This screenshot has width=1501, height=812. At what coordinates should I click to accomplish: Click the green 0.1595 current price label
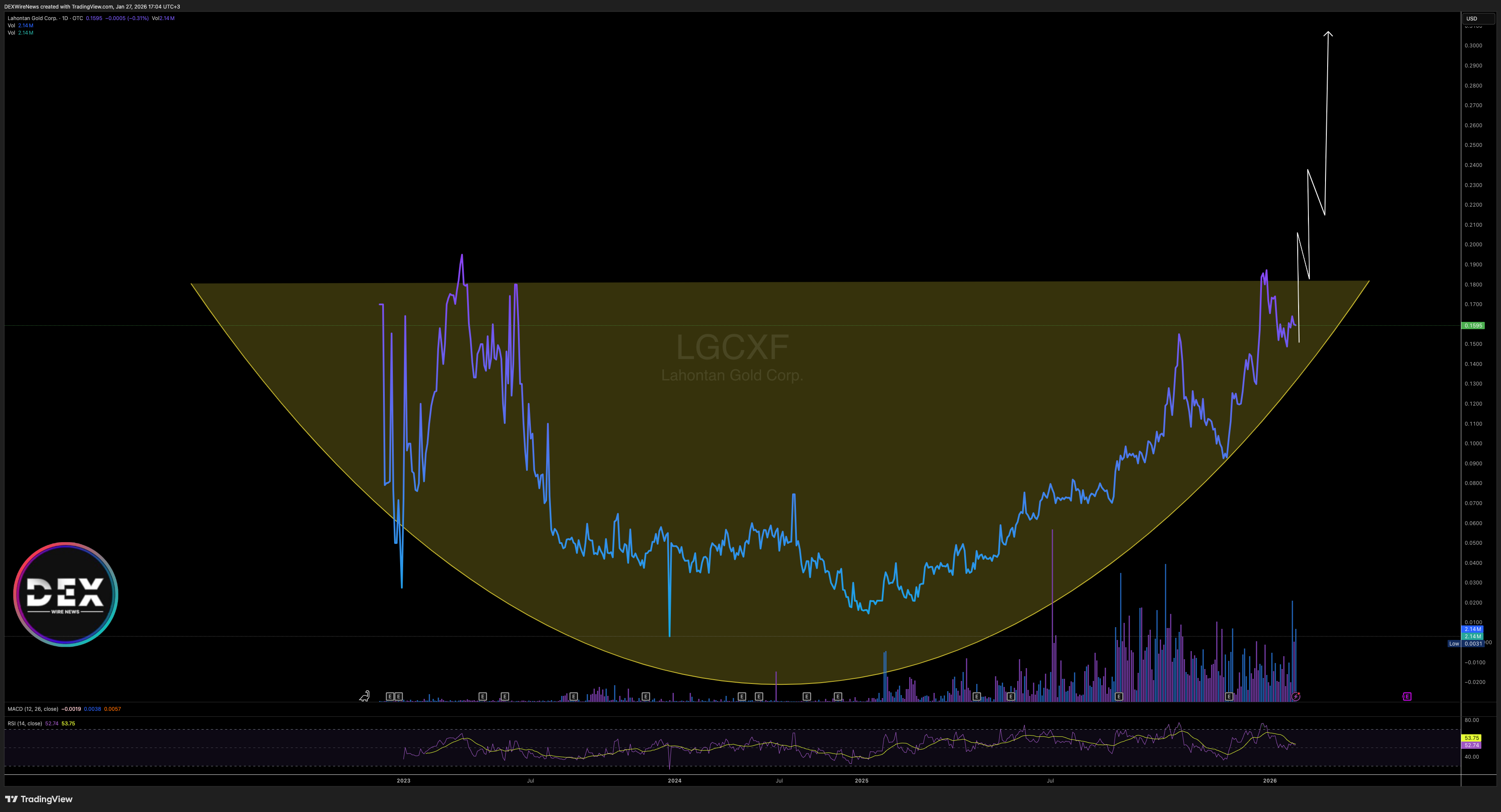1473,326
